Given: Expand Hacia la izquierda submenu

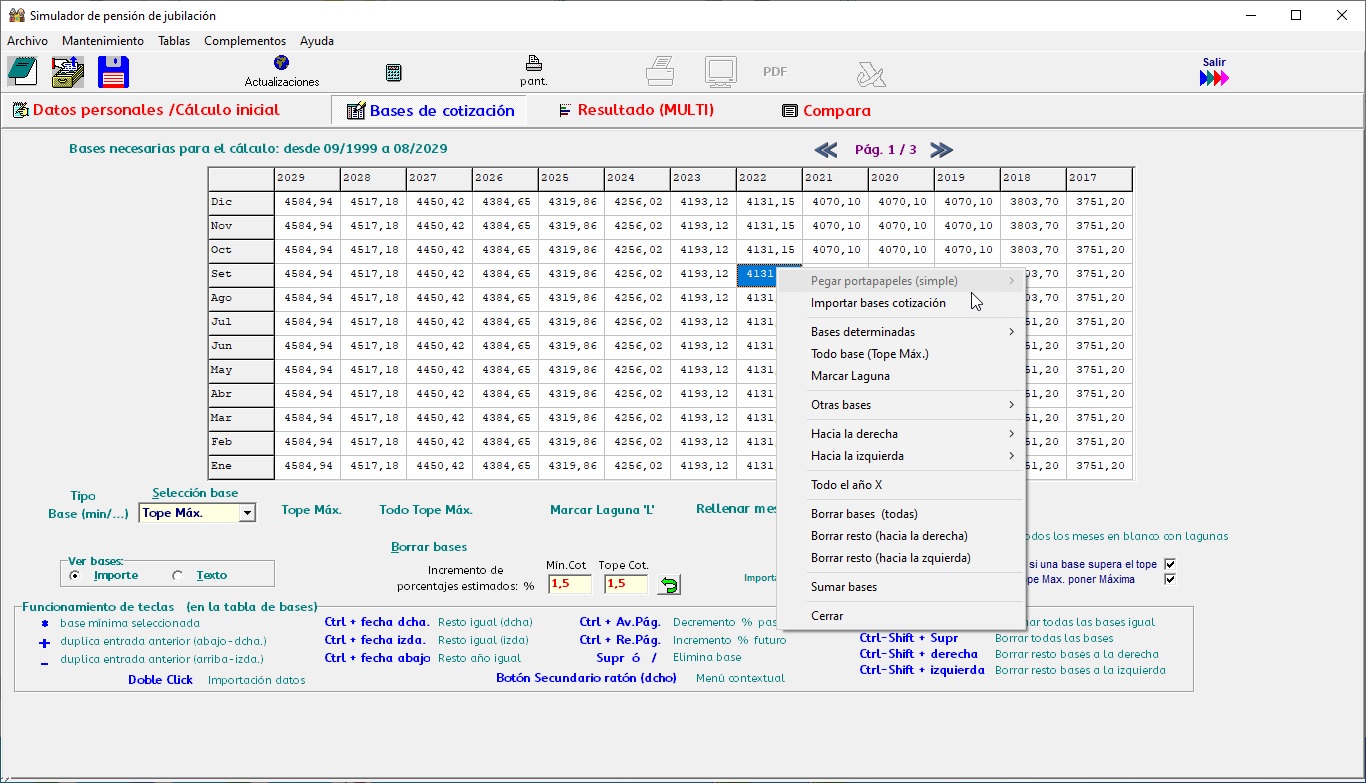Looking at the screenshot, I should (901, 456).
